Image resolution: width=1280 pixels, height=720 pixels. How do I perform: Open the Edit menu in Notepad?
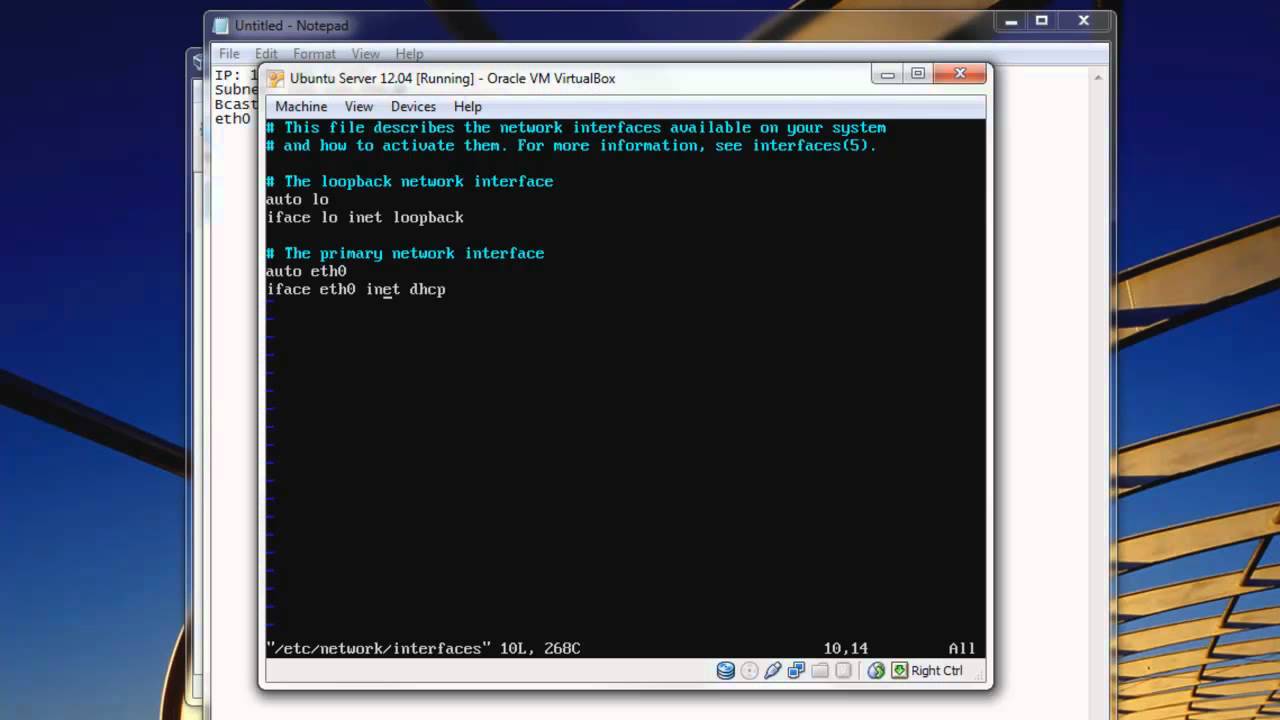(x=266, y=54)
